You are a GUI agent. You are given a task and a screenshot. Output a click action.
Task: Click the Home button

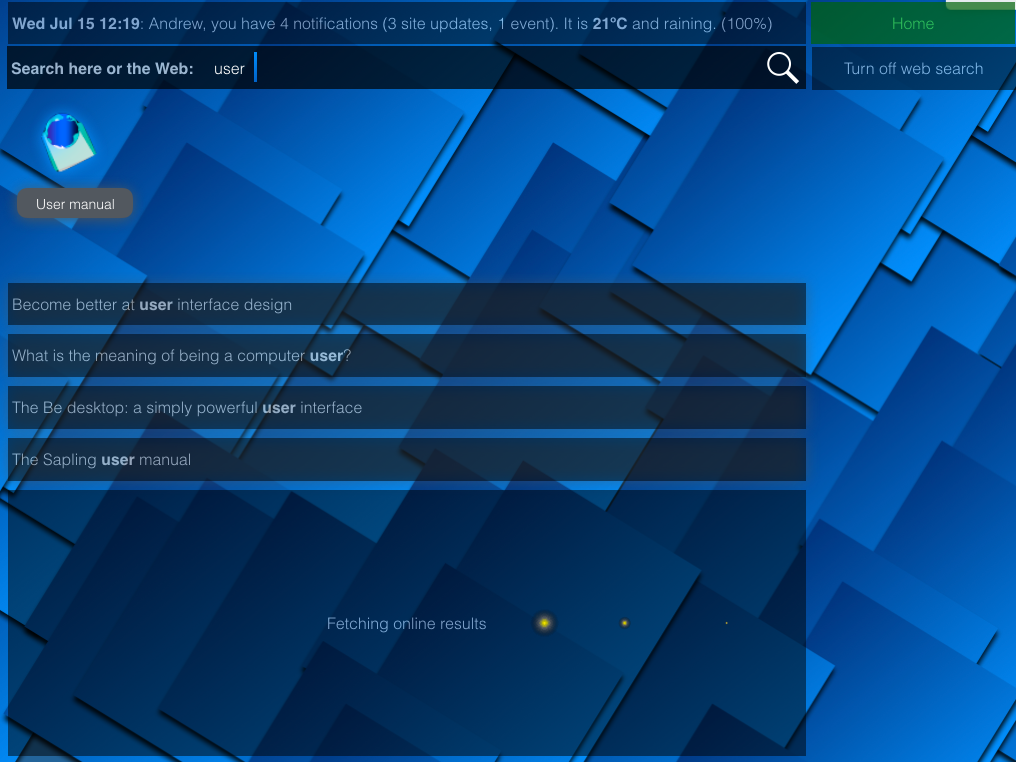tap(912, 23)
